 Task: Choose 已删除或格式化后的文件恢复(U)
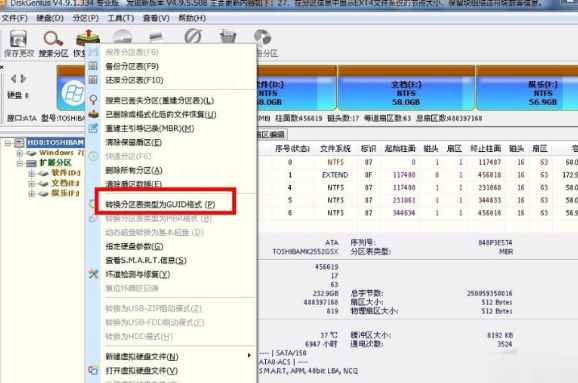pyautogui.click(x=161, y=115)
